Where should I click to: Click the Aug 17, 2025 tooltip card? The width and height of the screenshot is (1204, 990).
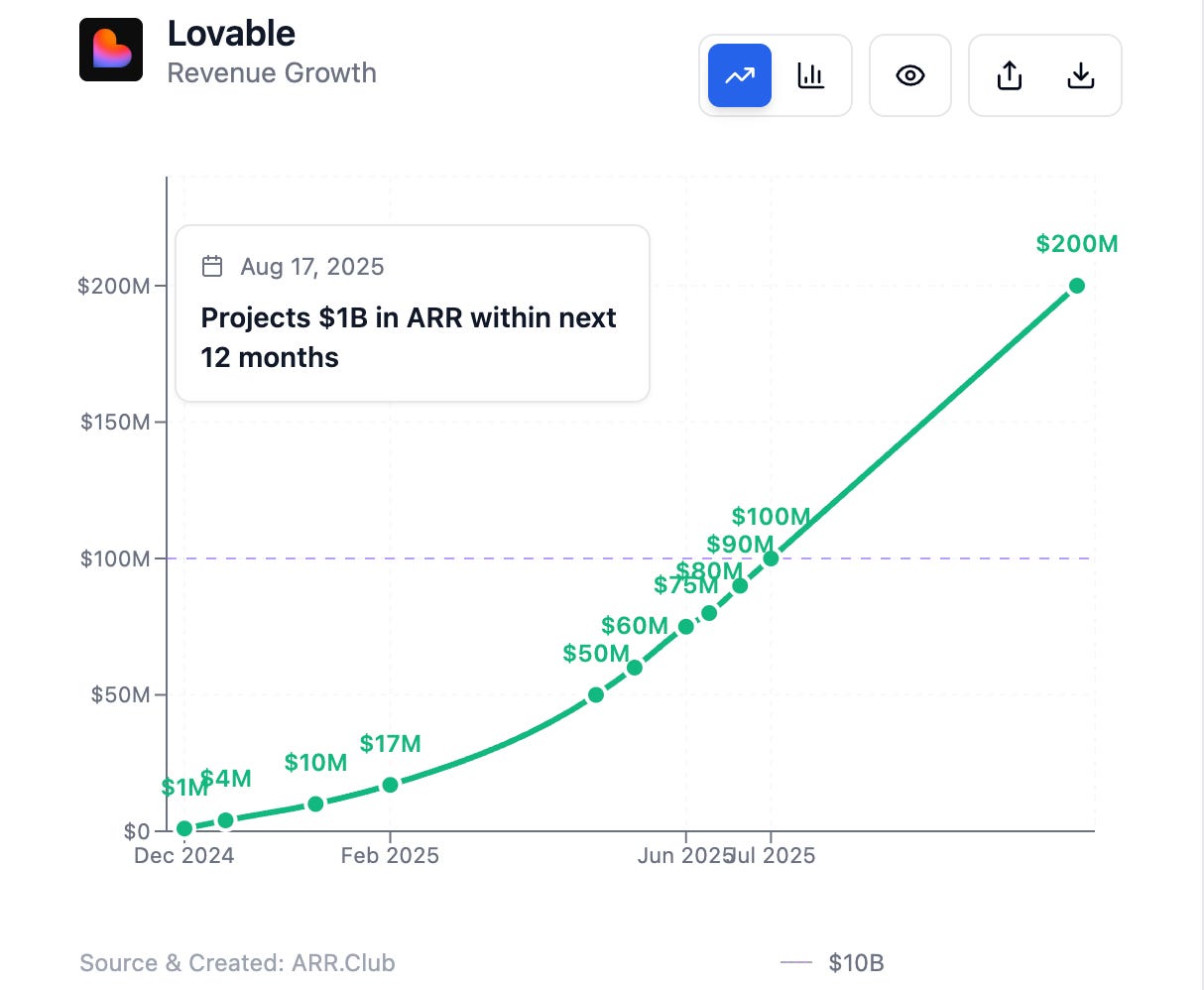413,313
